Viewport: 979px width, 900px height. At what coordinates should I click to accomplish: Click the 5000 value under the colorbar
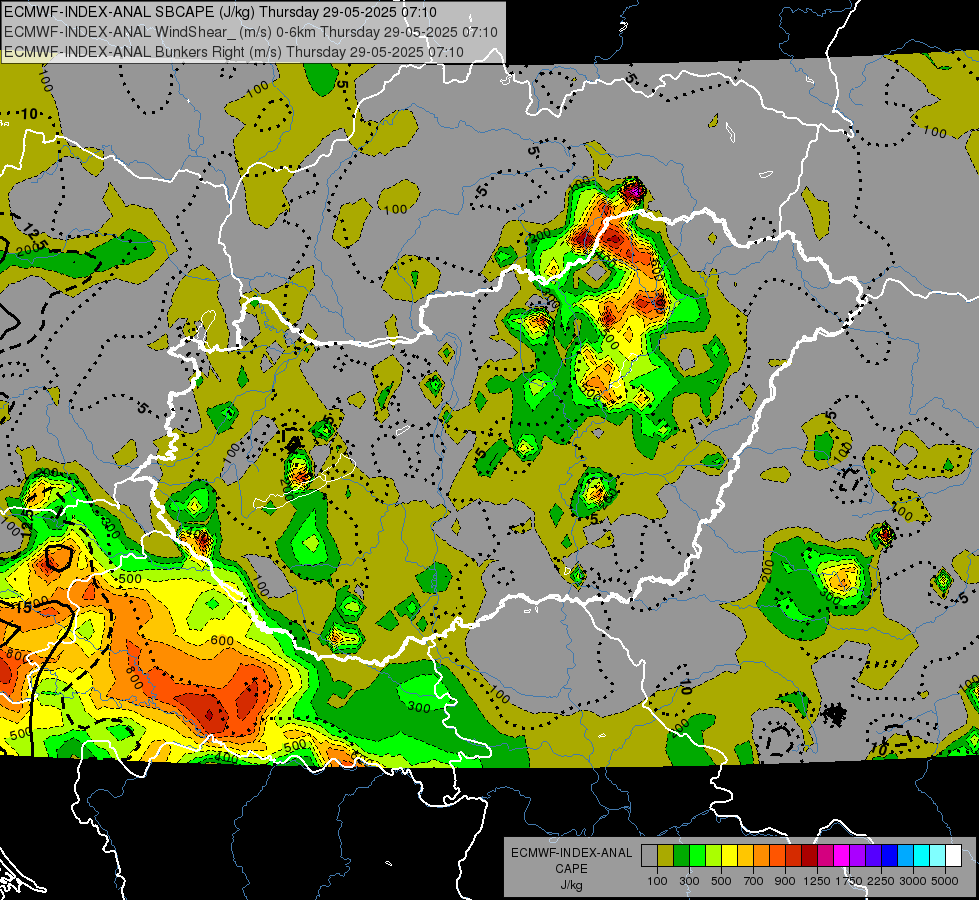(x=945, y=881)
